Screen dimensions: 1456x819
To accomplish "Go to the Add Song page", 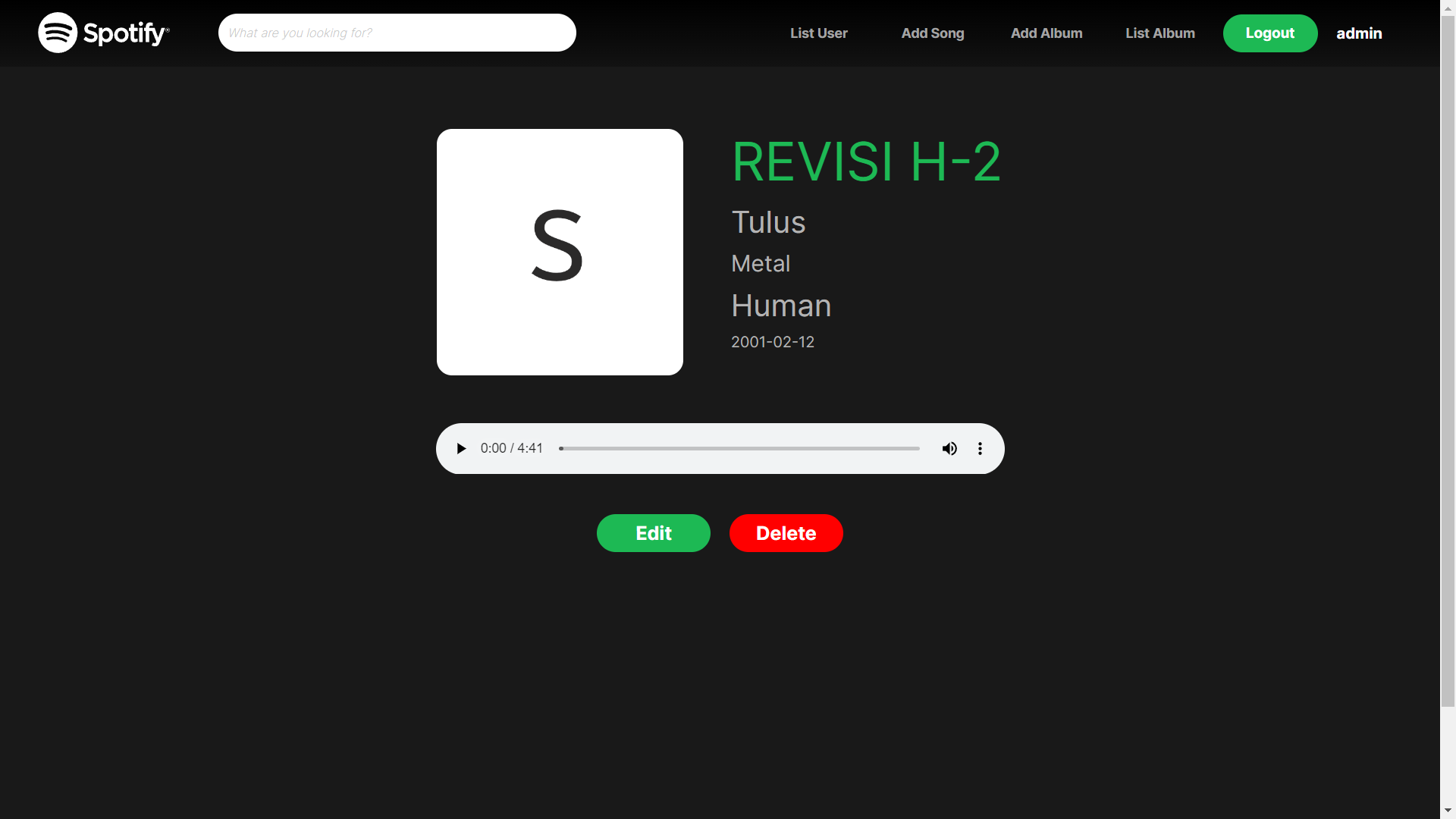I will (932, 33).
